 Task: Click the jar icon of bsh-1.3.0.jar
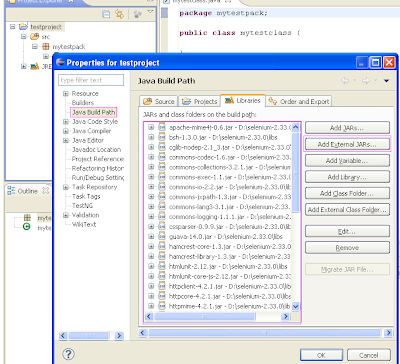[162, 137]
